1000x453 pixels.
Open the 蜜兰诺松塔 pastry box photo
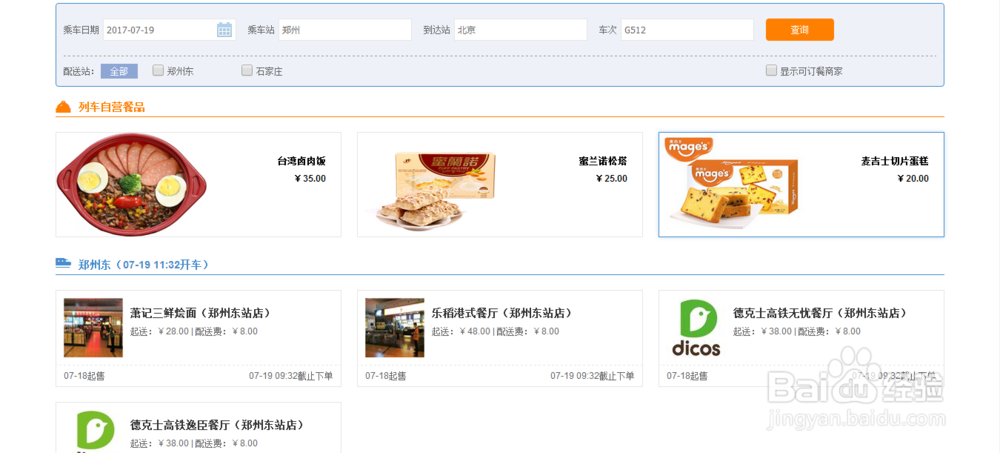[436, 189]
